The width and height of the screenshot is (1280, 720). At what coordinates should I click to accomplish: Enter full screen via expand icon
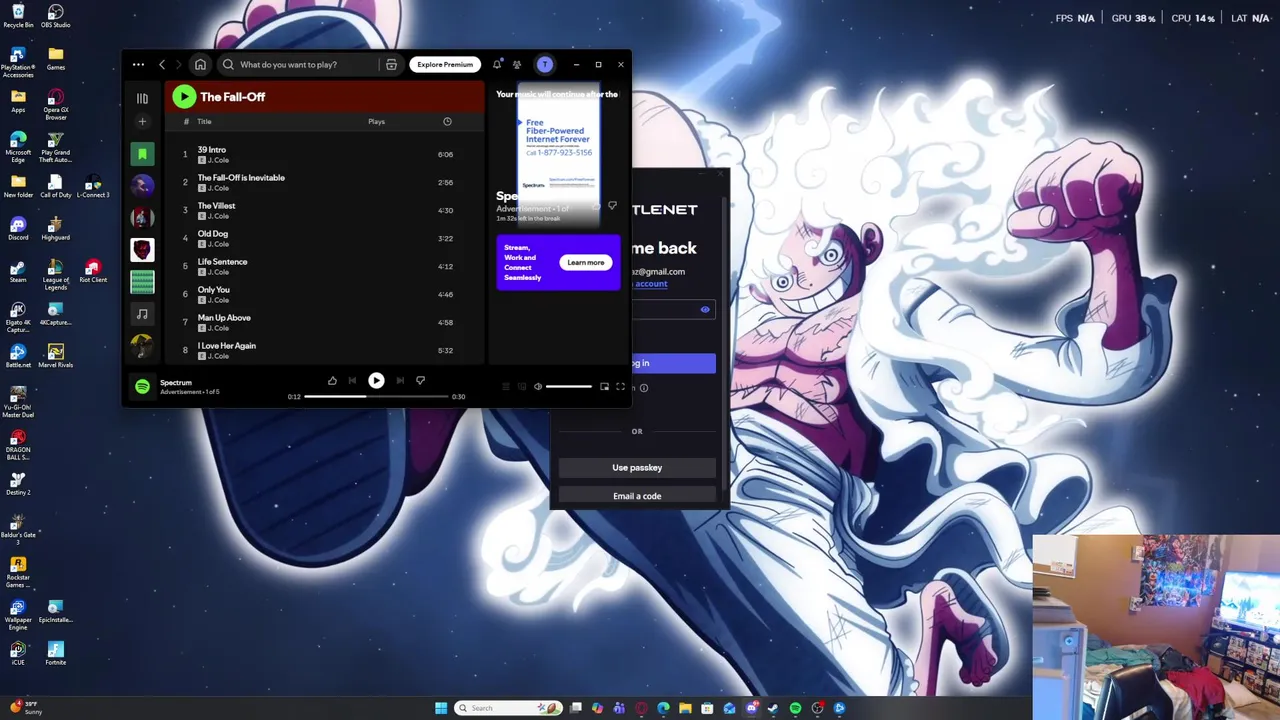tap(620, 386)
